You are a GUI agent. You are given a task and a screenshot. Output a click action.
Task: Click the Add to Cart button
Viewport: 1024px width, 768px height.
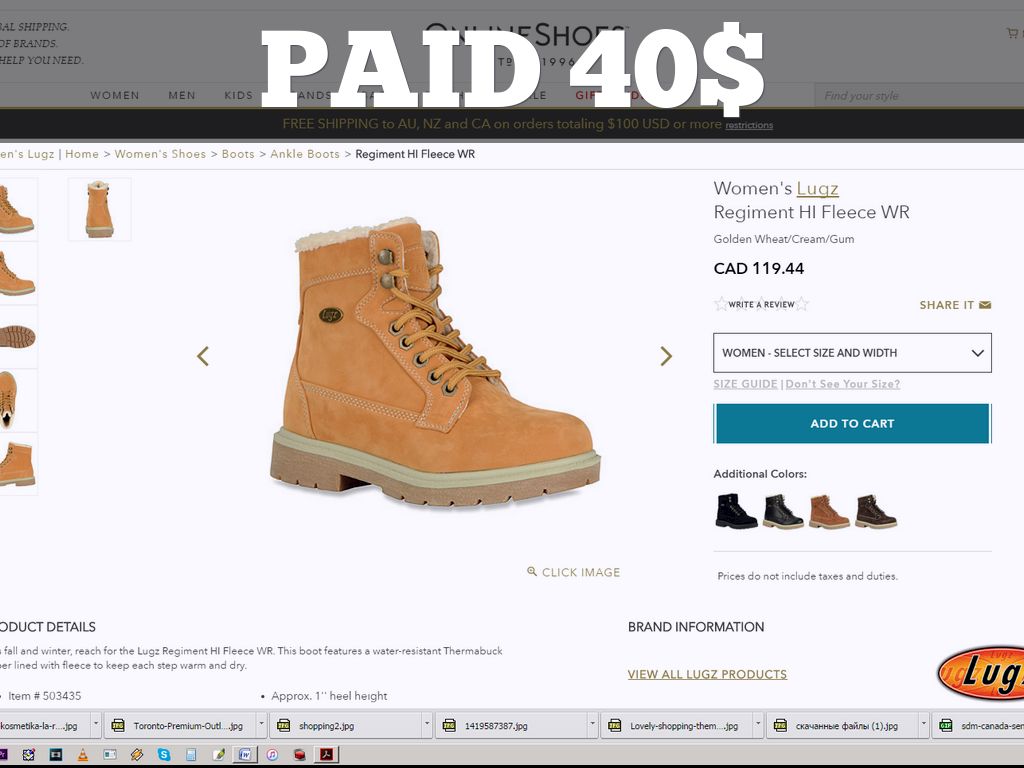pyautogui.click(x=852, y=424)
